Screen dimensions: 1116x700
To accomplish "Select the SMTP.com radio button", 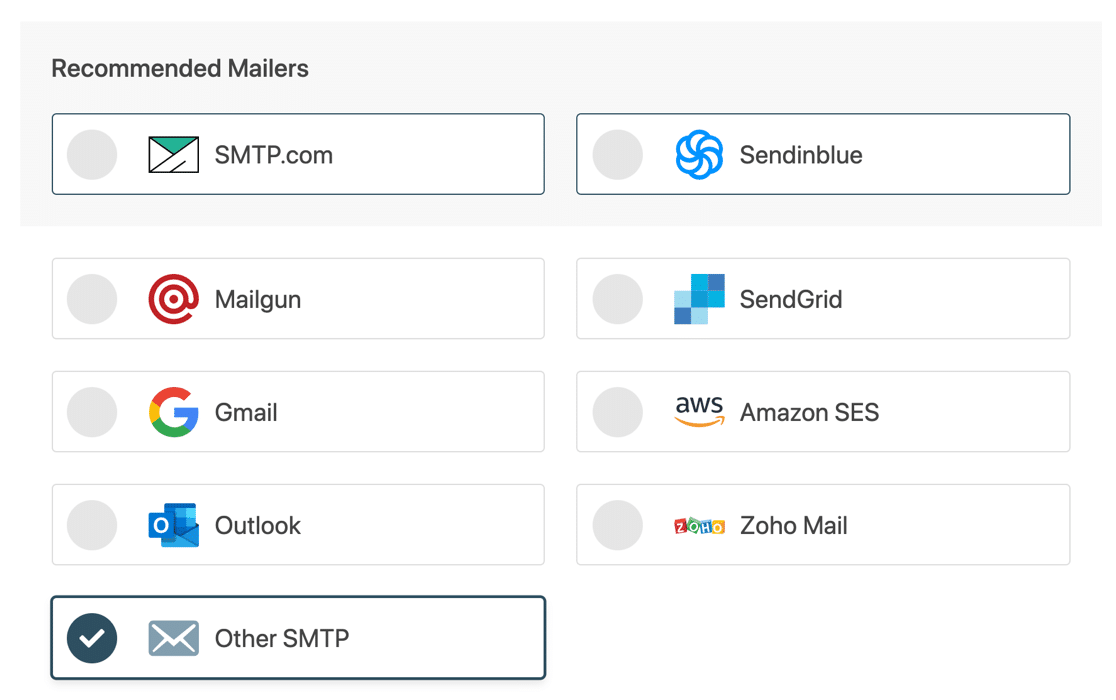I will coord(91,153).
